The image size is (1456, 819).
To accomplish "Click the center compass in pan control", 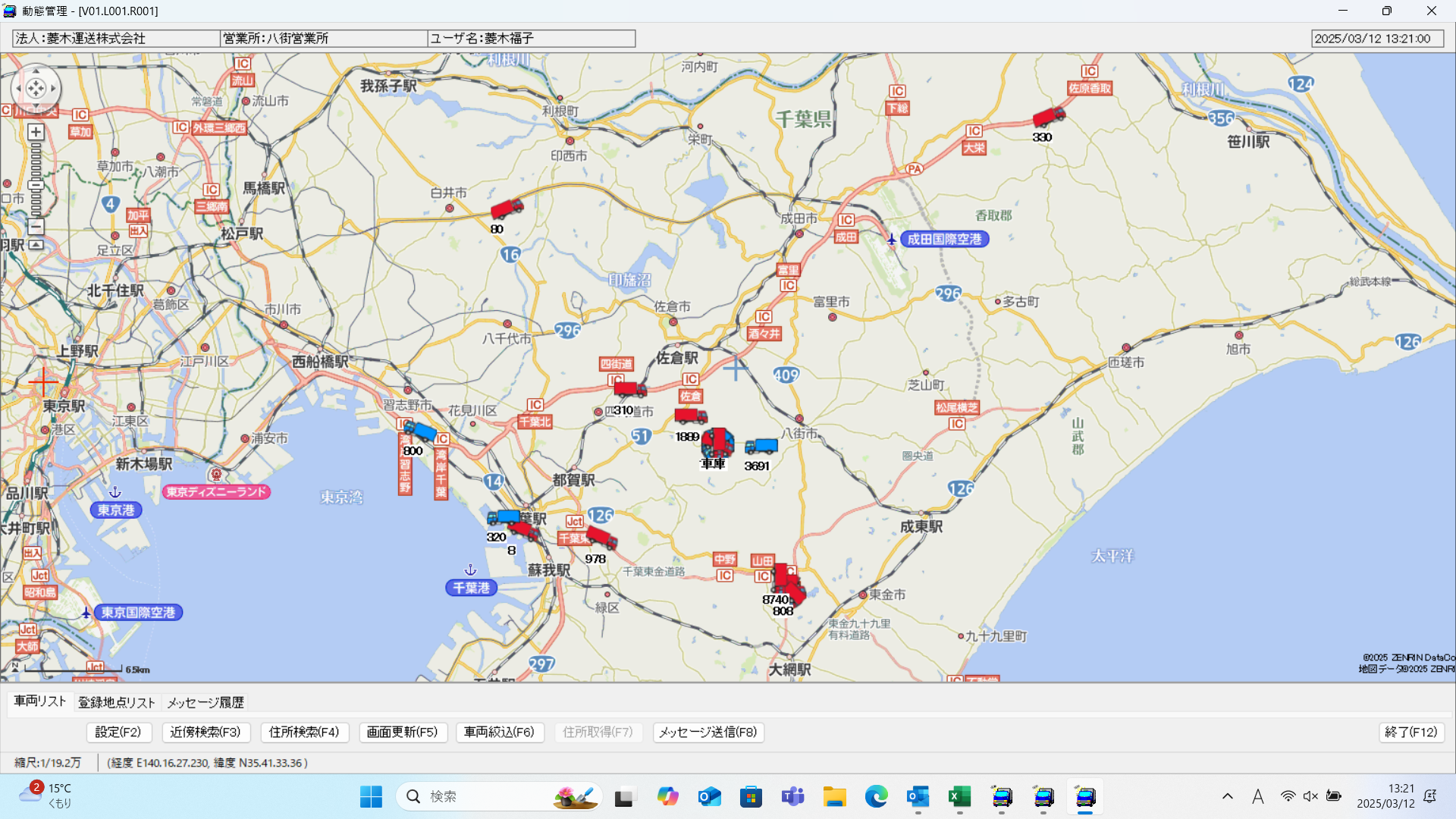I will (x=36, y=89).
